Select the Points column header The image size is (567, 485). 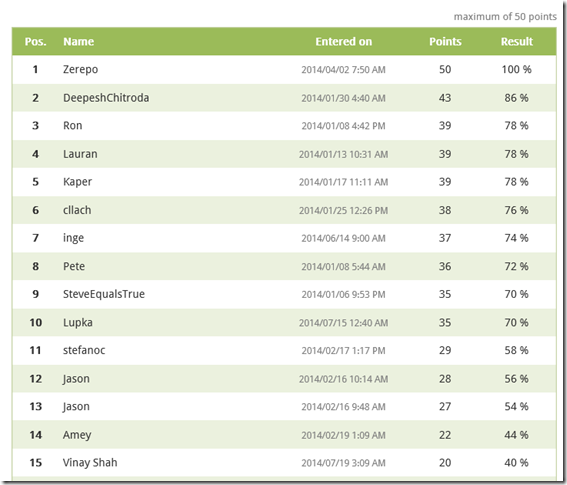(x=445, y=42)
